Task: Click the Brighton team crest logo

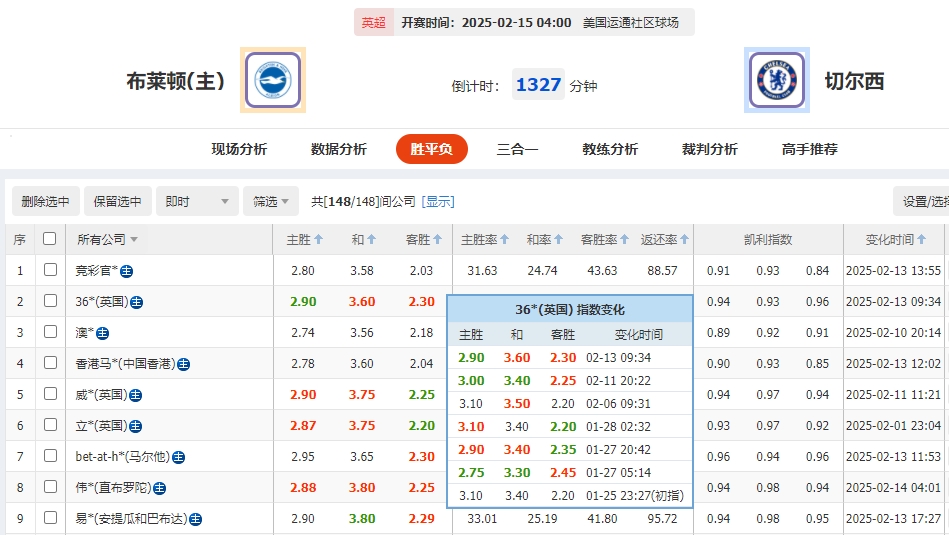Action: (272, 81)
